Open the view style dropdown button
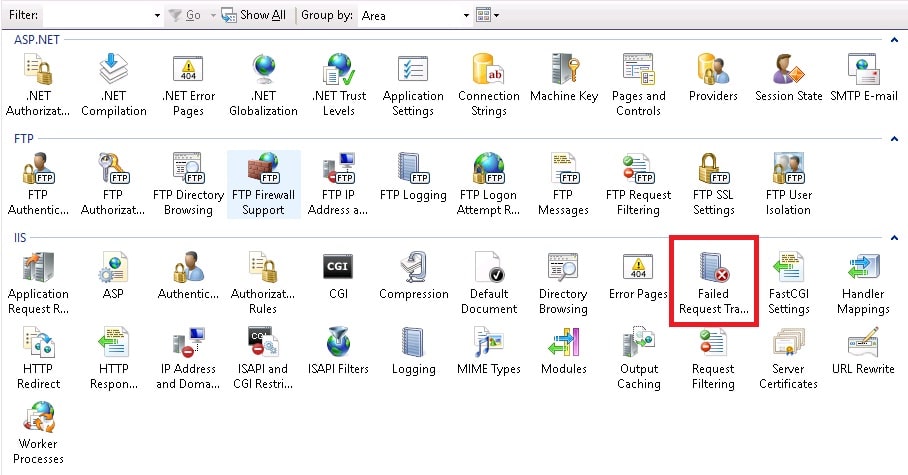This screenshot has height=475, width=908. click(x=488, y=15)
